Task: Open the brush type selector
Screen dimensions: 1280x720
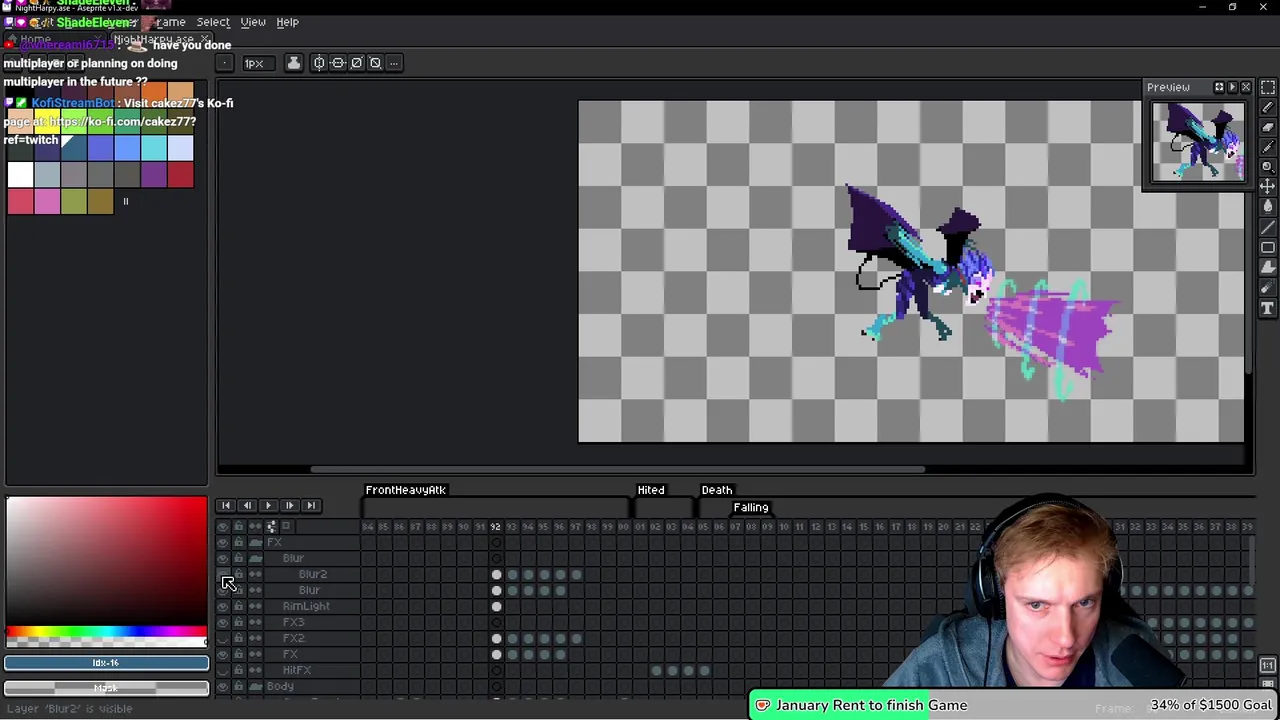Action: pos(225,63)
